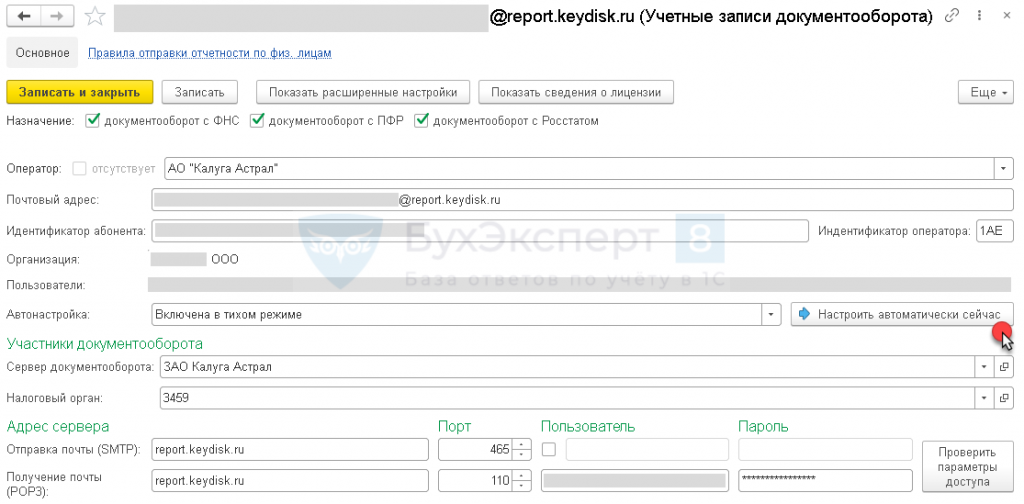Click Показать сведения о лицензии
The width and height of the screenshot is (1024, 504).
click(x=576, y=92)
